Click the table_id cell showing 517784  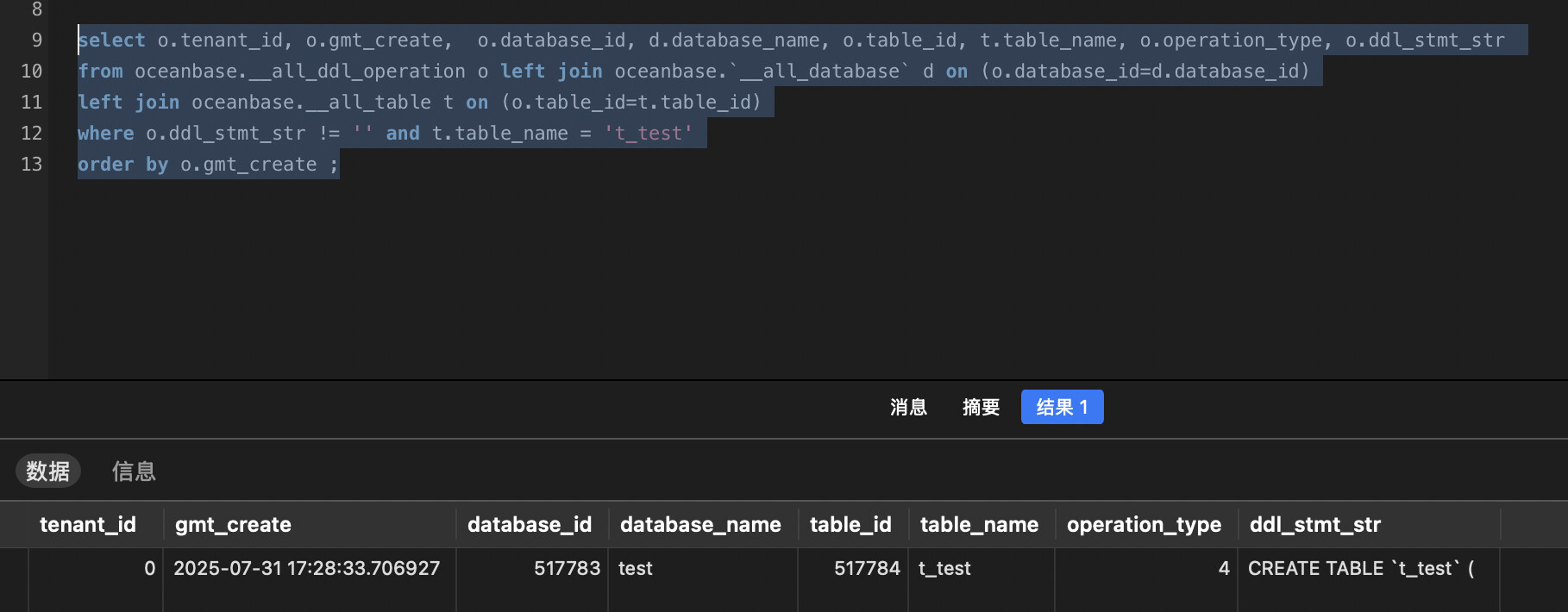[866, 569]
